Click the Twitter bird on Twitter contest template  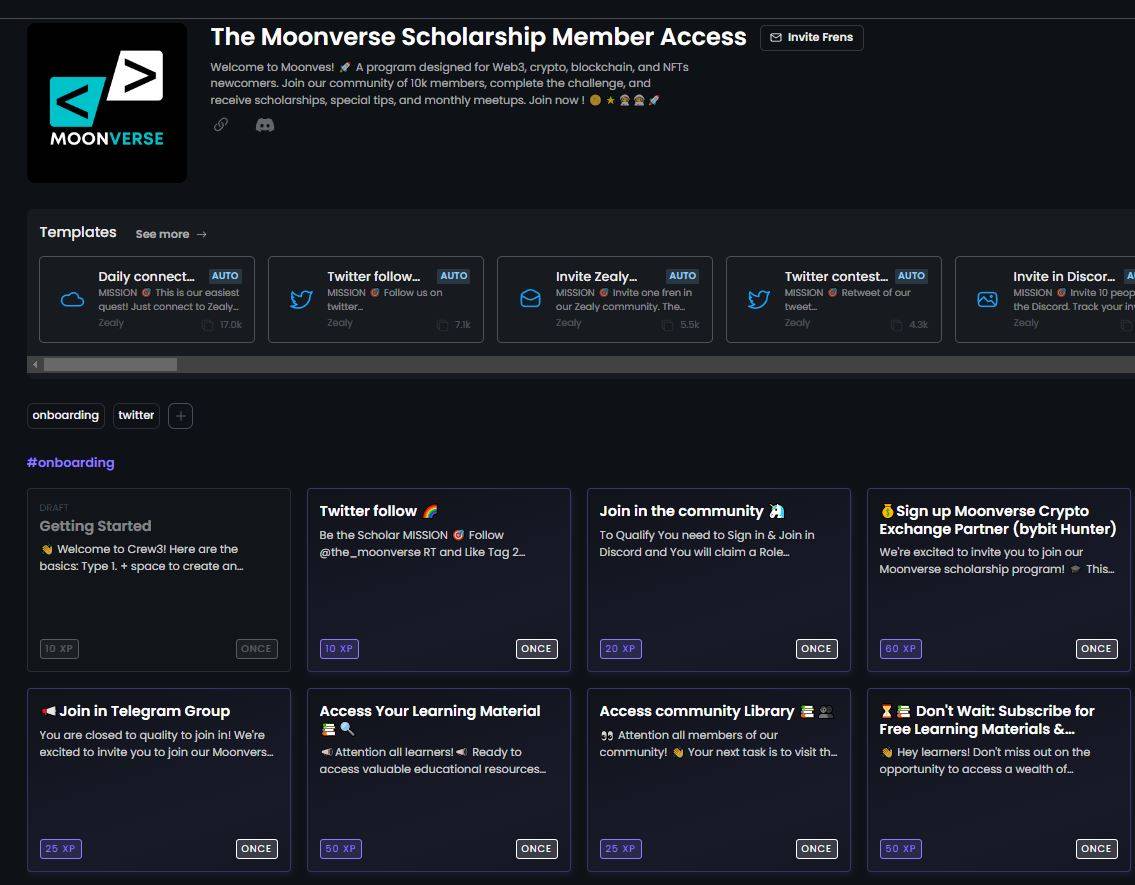(759, 300)
